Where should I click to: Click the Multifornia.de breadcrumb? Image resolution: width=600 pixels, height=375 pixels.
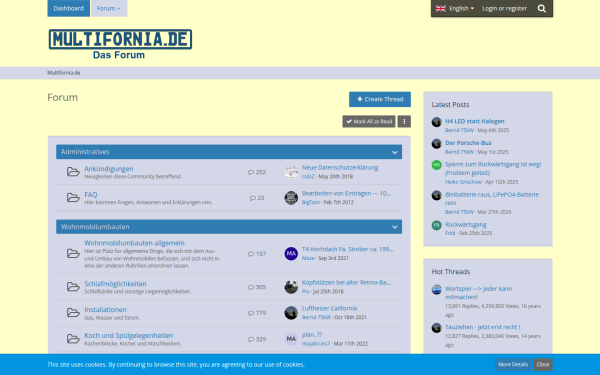click(64, 73)
